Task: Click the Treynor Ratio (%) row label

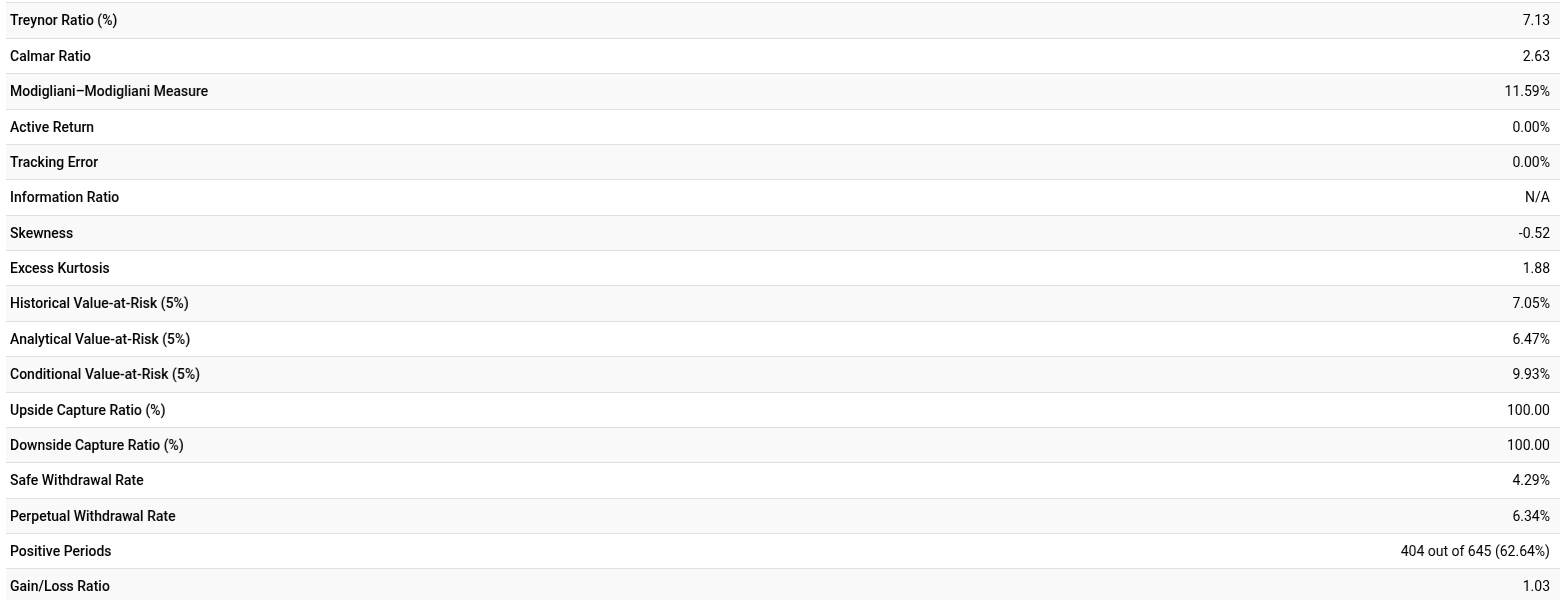Action: point(63,20)
